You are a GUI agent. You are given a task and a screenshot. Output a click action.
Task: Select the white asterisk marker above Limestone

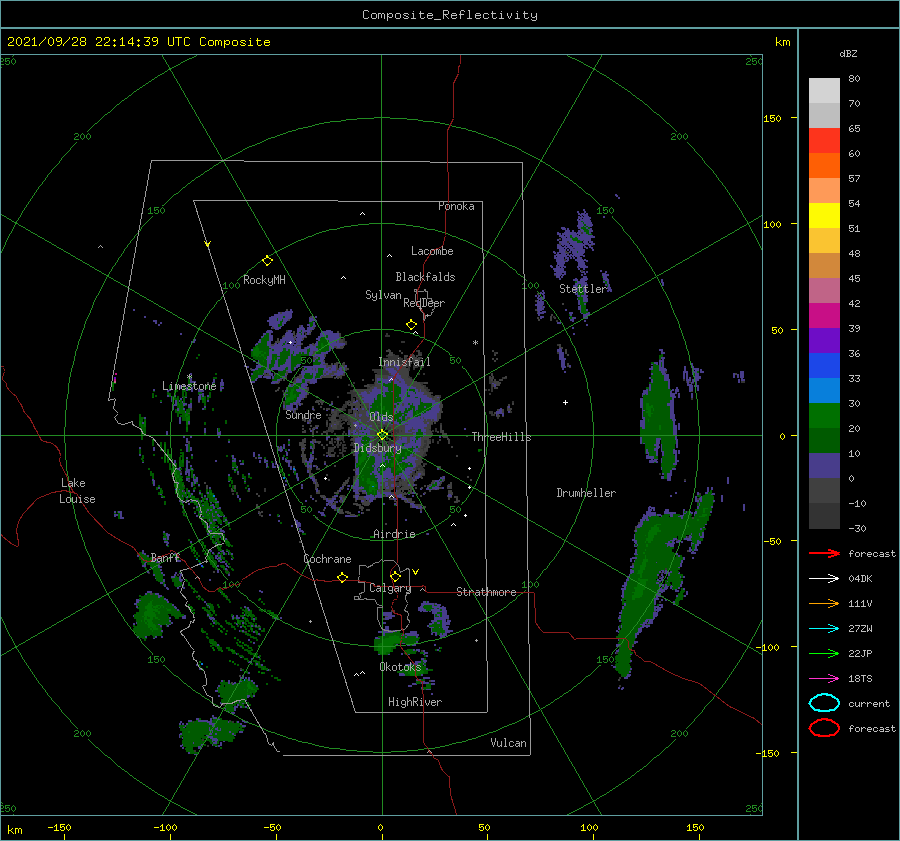tap(189, 377)
